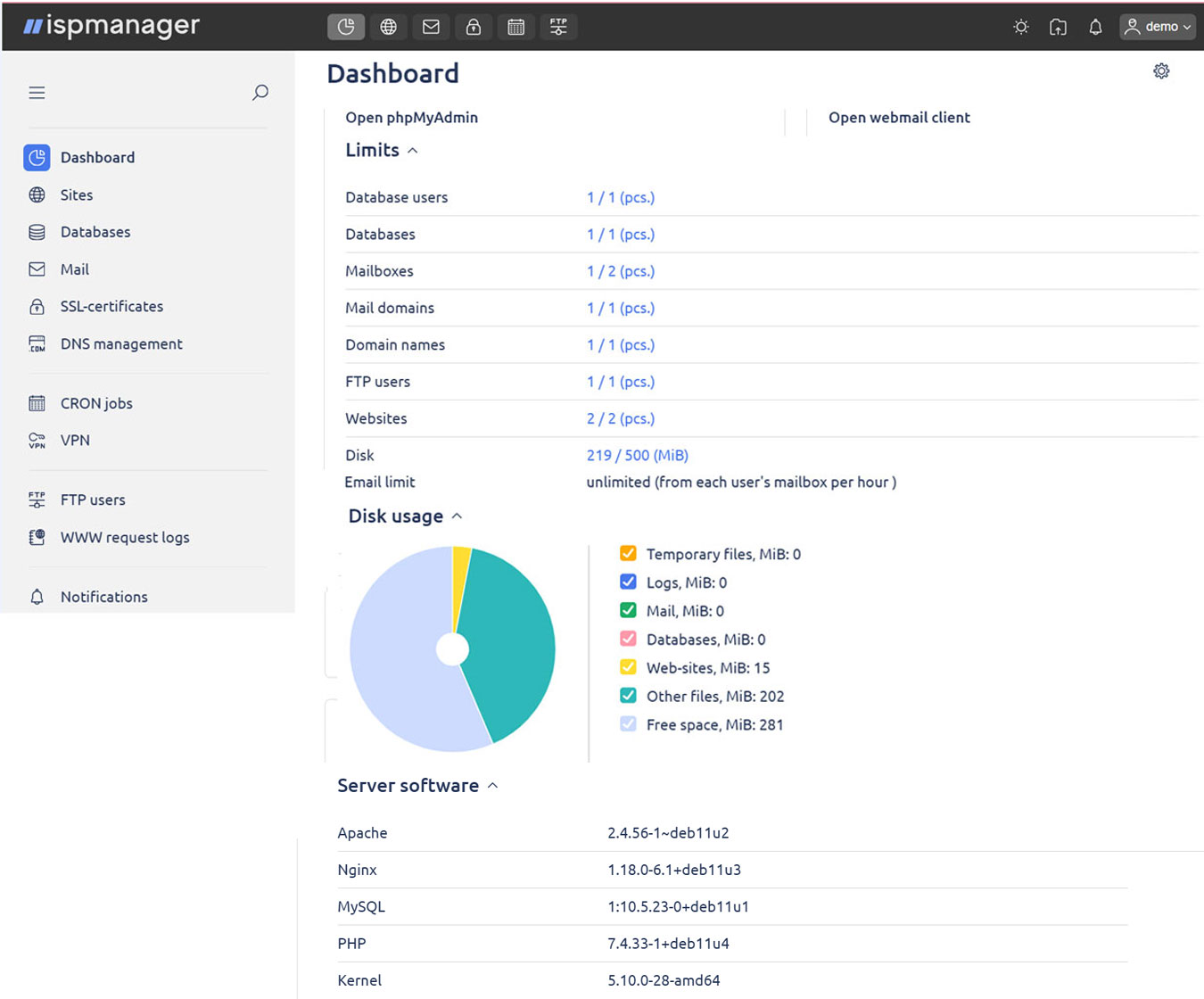Viewport: 1204px width, 999px height.
Task: Toggle Databases legend checkbox
Action: coord(628,640)
